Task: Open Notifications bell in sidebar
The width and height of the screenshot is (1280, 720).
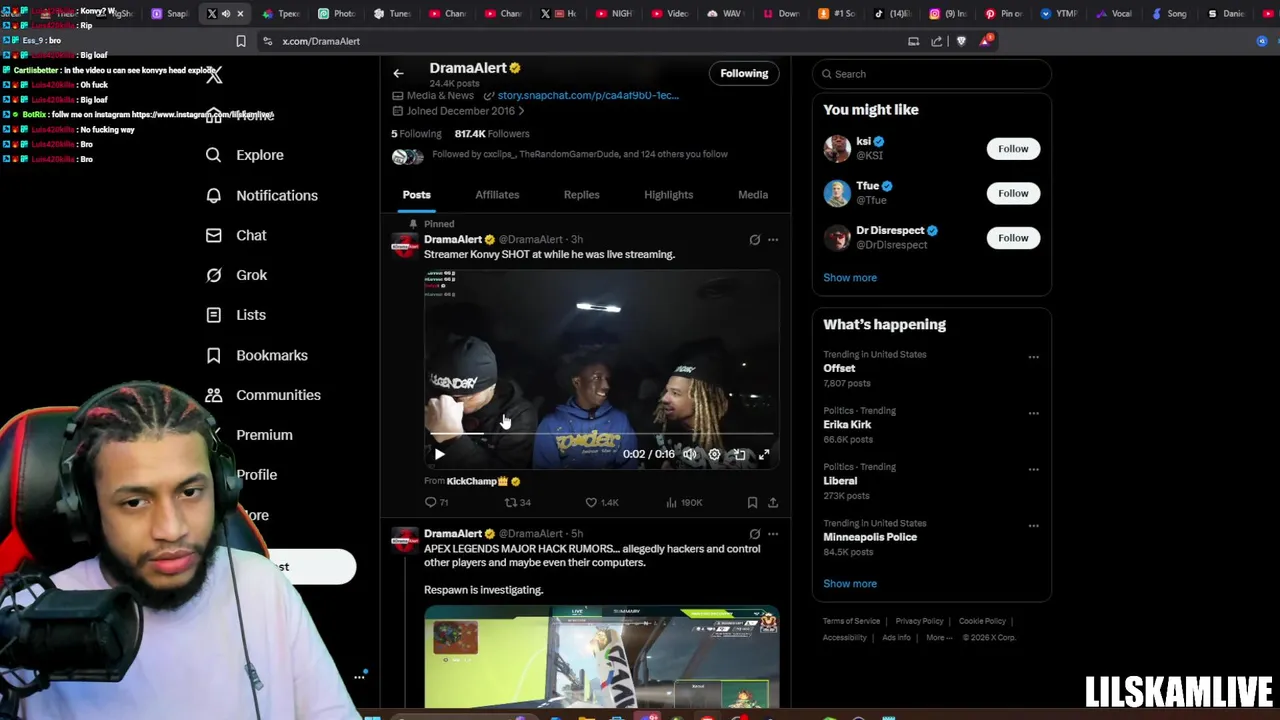Action: pyautogui.click(x=213, y=195)
